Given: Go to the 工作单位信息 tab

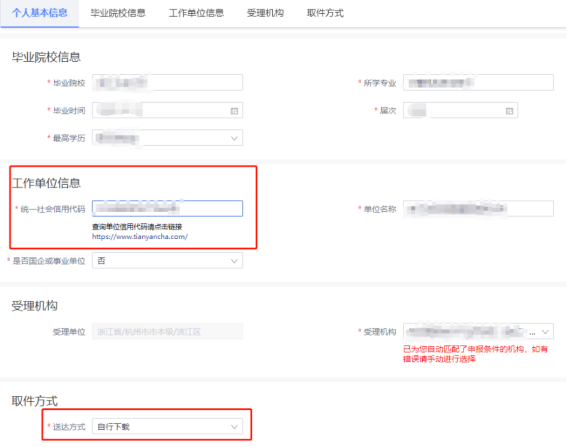Looking at the screenshot, I should tap(196, 13).
